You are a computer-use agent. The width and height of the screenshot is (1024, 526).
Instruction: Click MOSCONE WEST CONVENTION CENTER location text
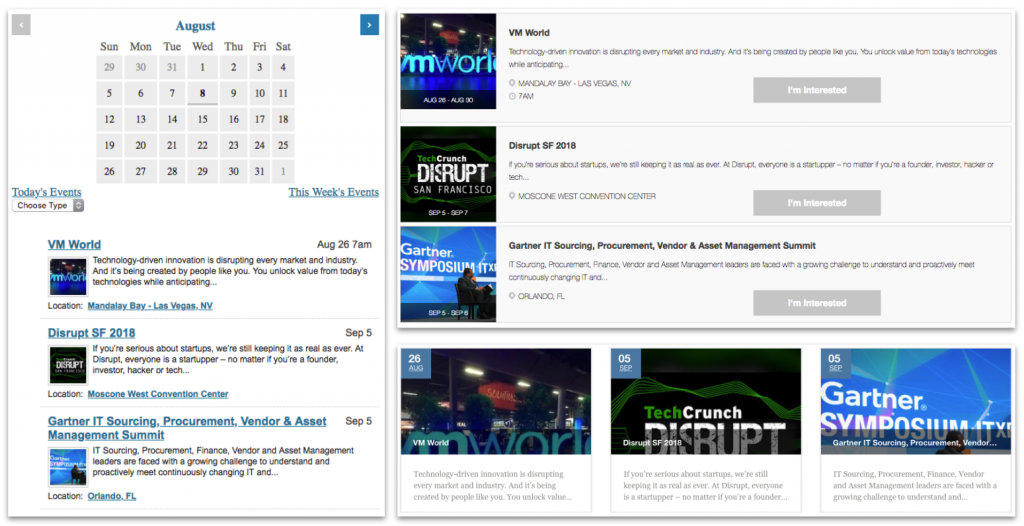(587, 196)
